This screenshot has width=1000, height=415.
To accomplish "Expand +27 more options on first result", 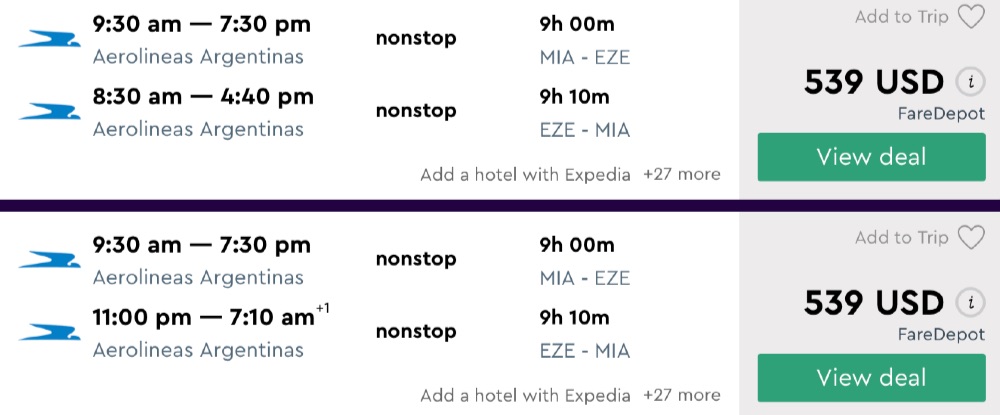I will [681, 174].
